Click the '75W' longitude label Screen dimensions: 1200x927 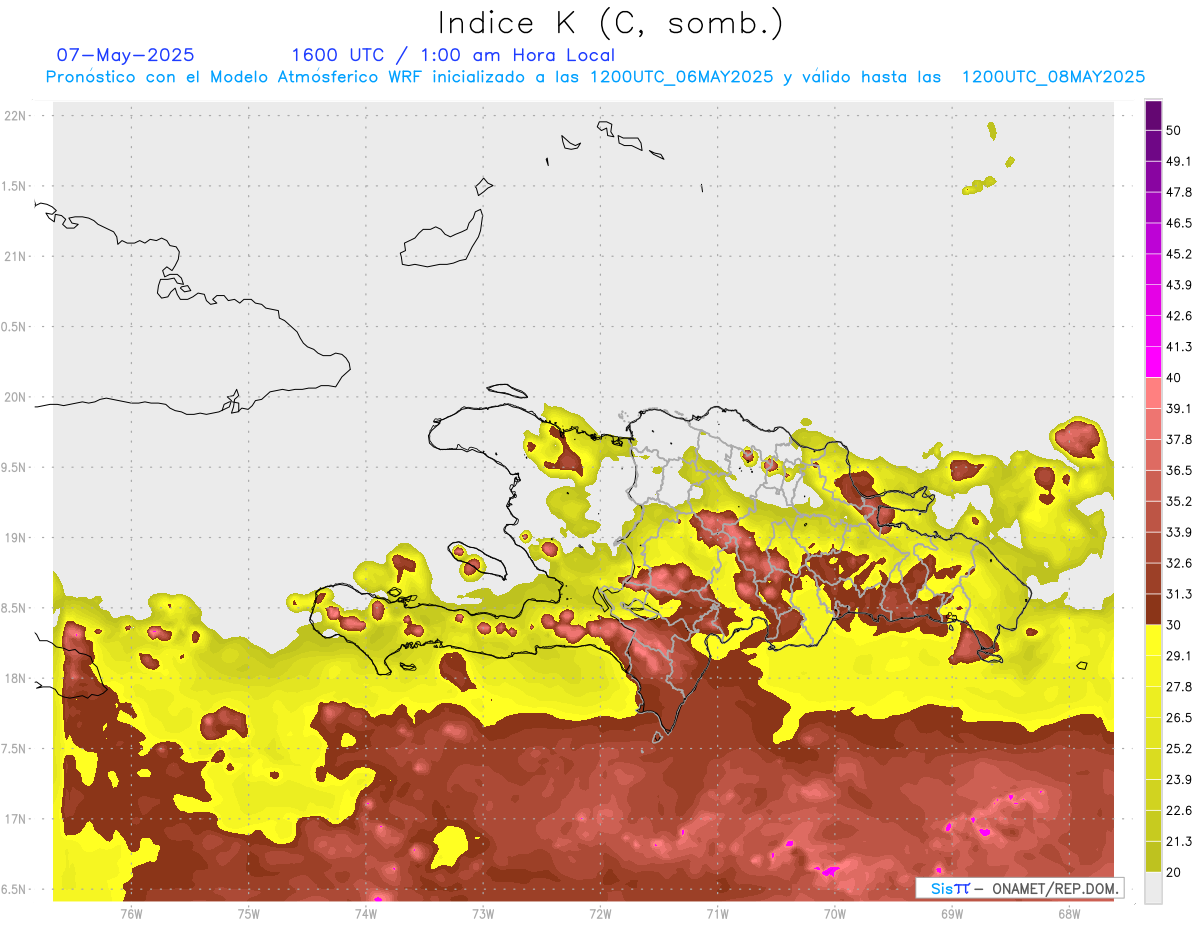point(248,913)
